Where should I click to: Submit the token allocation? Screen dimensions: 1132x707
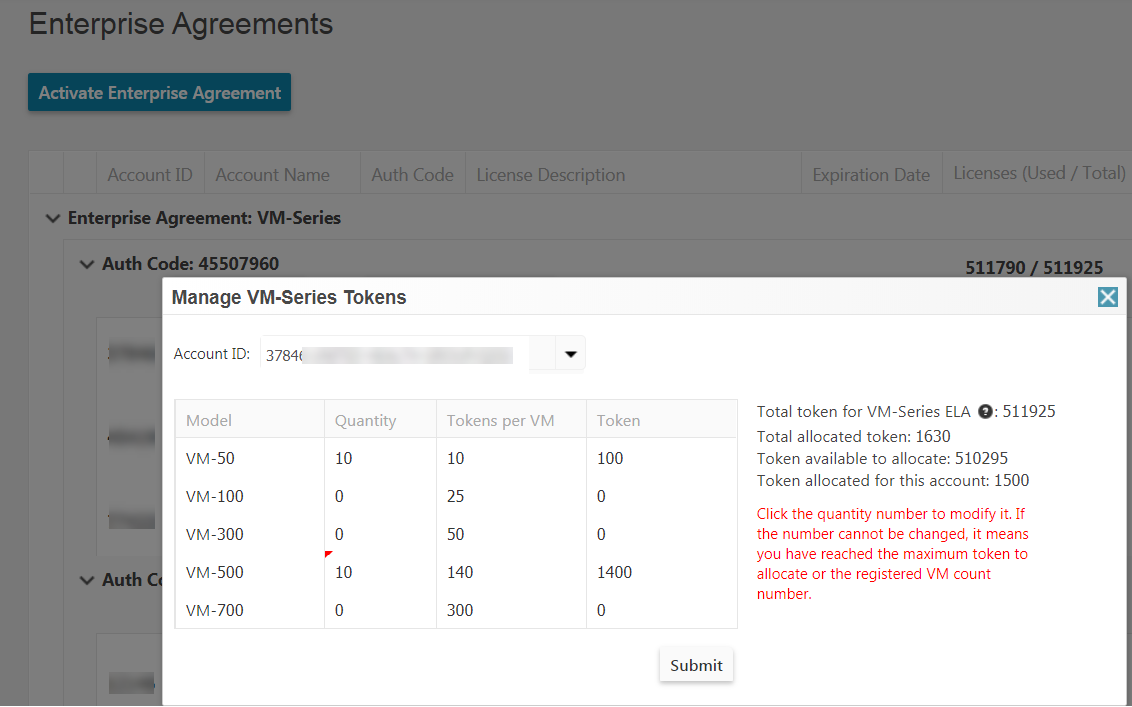(x=696, y=665)
